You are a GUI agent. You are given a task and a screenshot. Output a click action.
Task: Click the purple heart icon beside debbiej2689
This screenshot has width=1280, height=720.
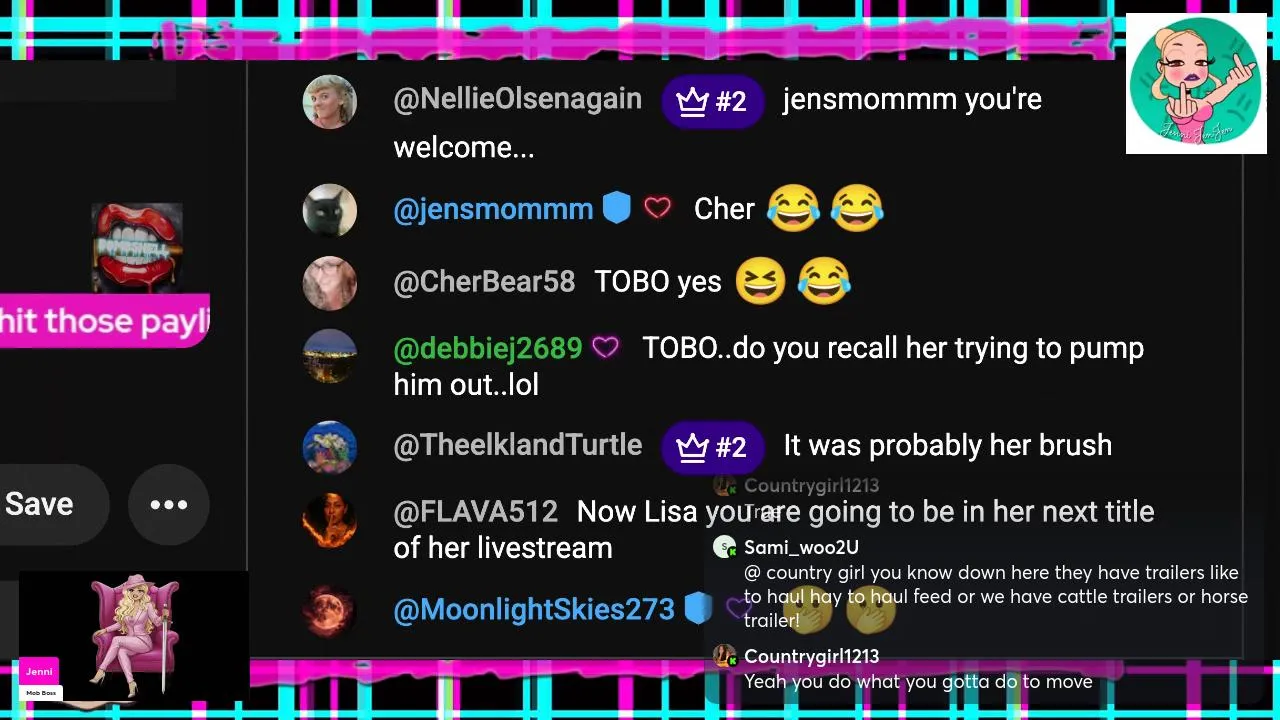(x=605, y=347)
